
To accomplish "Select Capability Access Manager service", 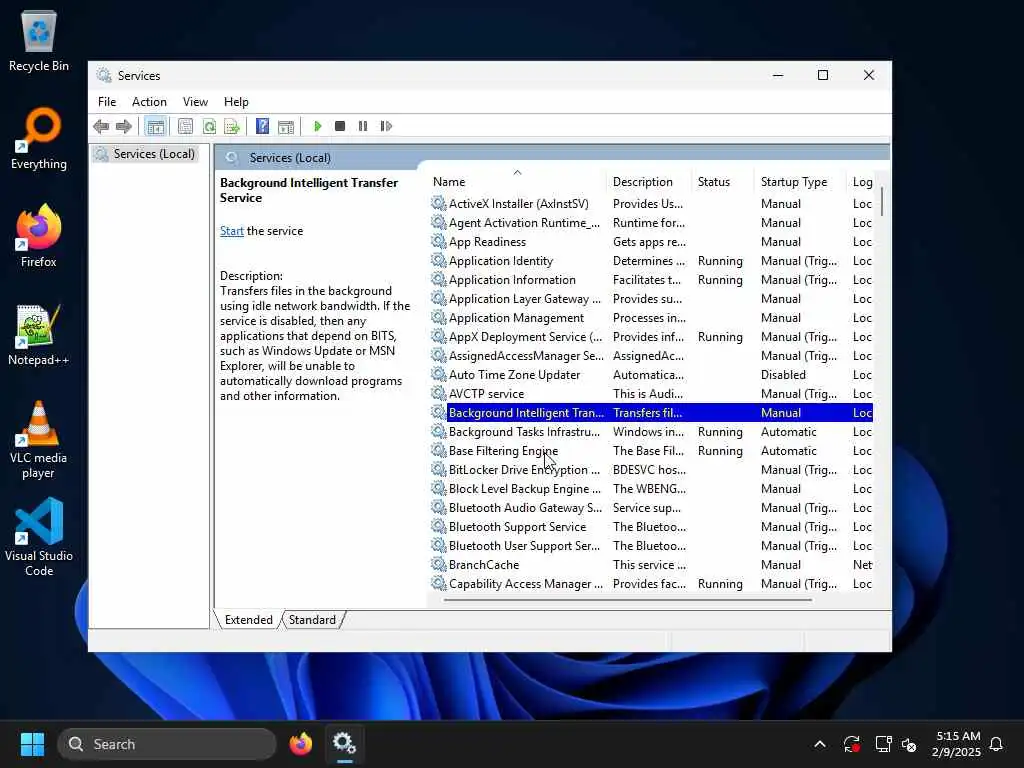I will tap(651, 584).
